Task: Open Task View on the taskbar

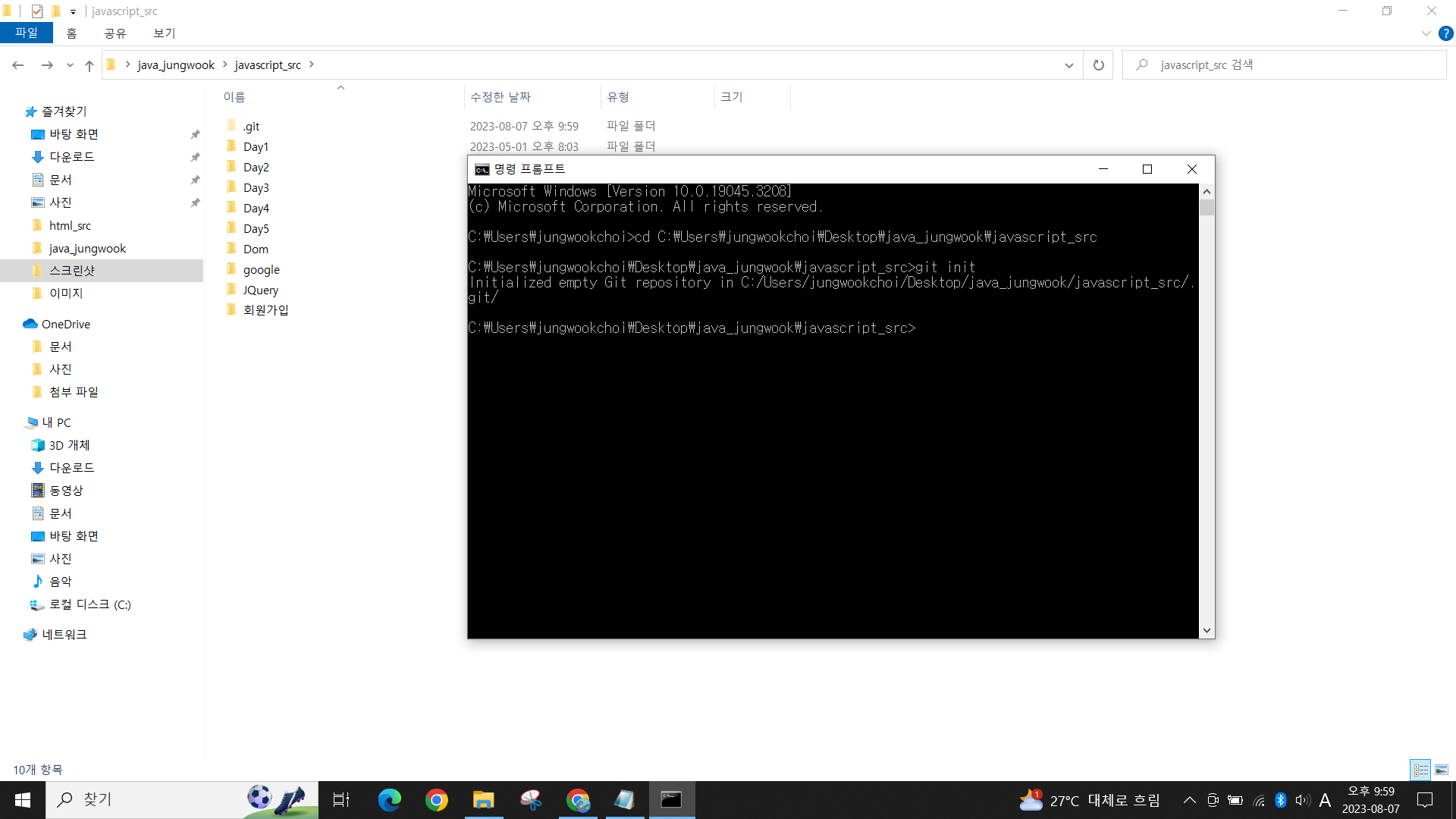Action: 341,800
